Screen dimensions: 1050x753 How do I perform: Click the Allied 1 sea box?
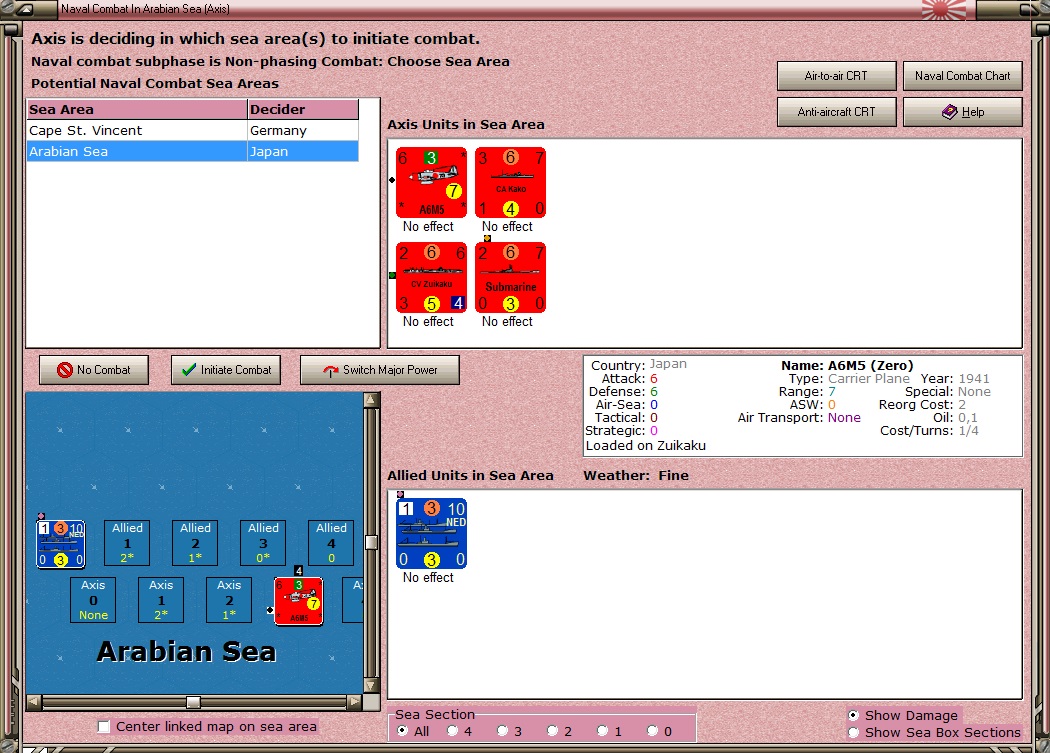pos(127,543)
